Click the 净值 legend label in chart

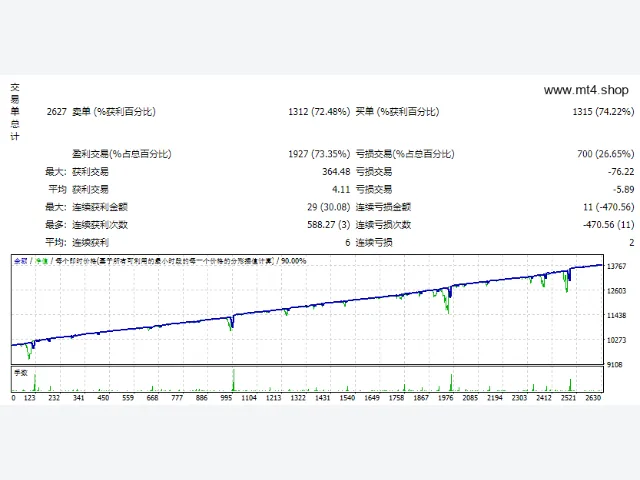coord(42,261)
